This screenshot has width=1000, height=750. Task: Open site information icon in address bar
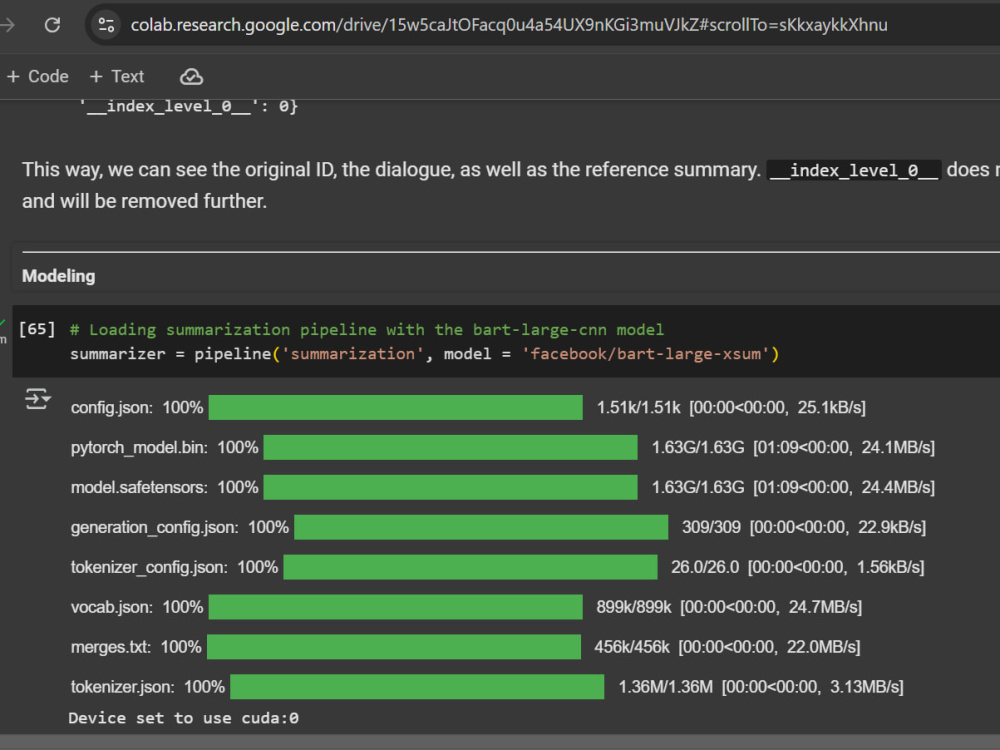pos(106,25)
